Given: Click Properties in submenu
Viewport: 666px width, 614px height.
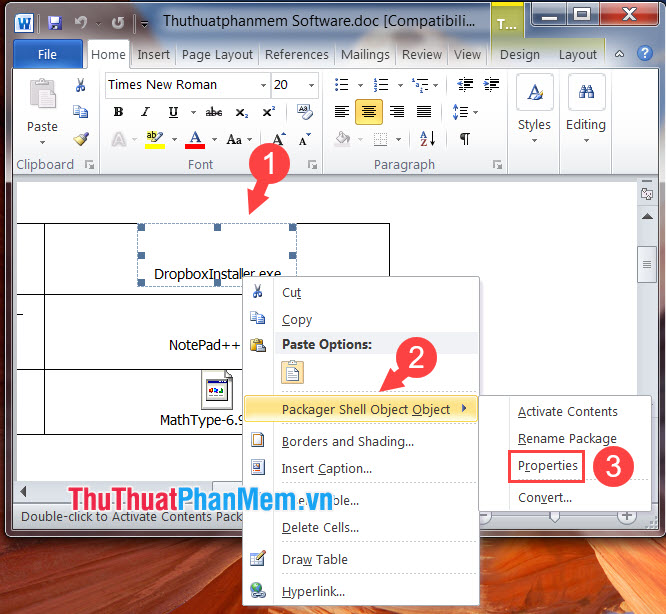Looking at the screenshot, I should (547, 466).
